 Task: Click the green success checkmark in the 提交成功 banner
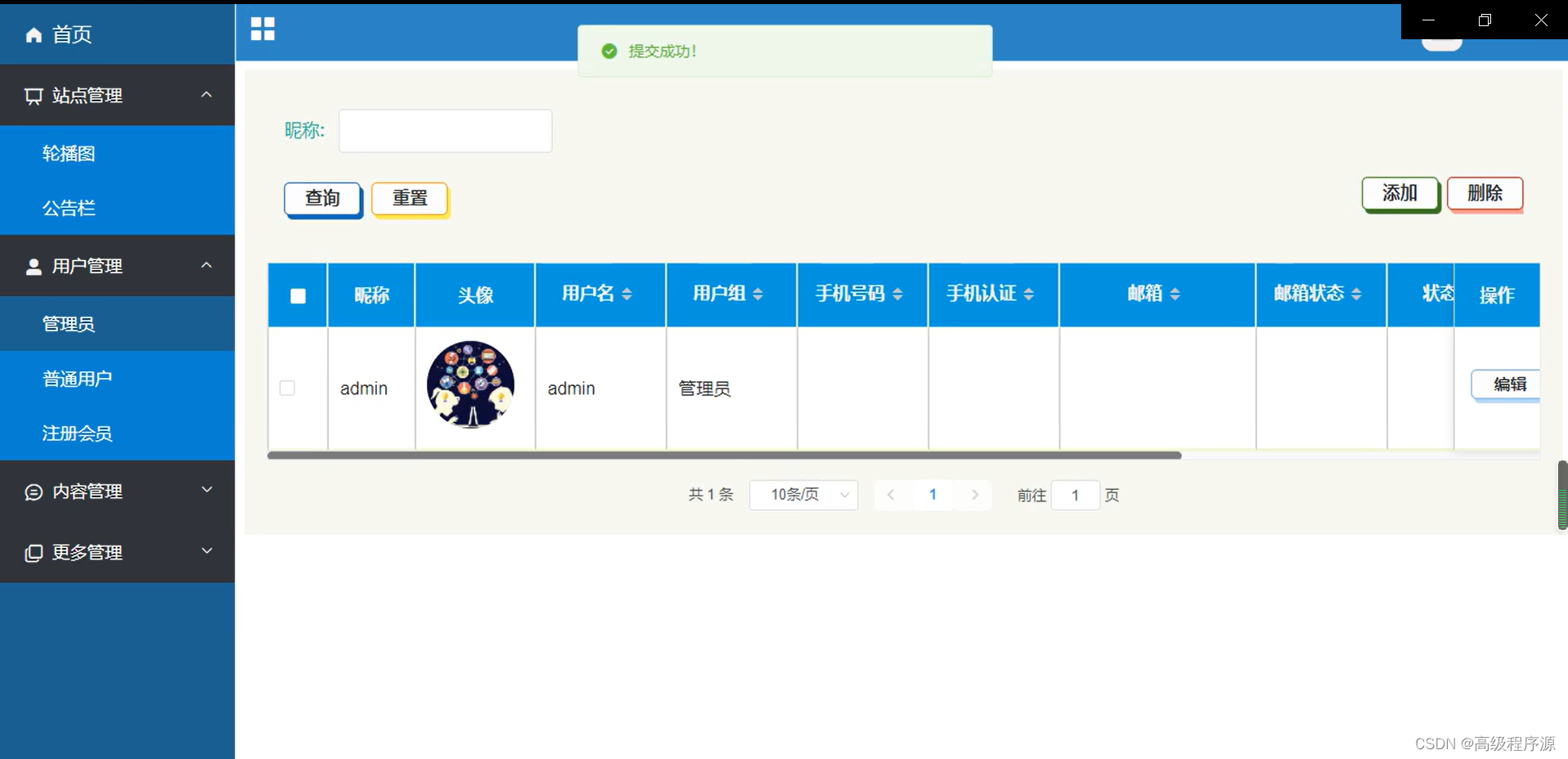tap(609, 51)
